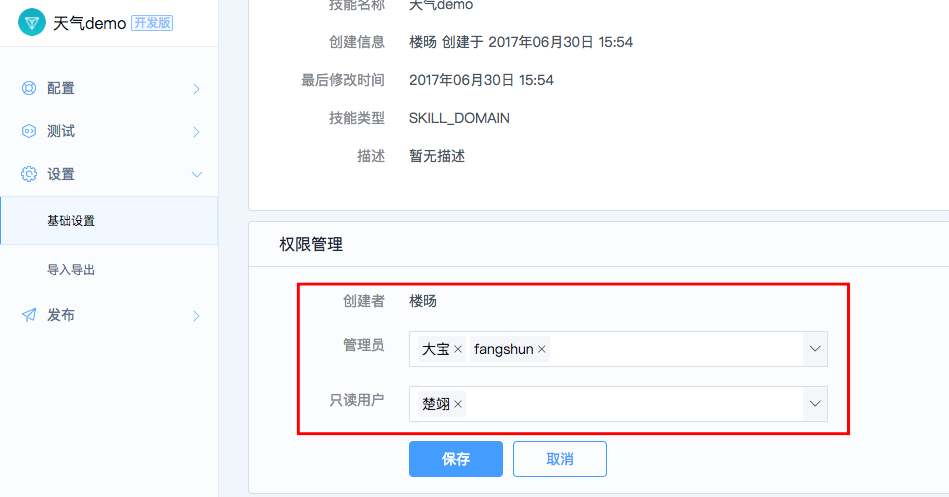Viewport: 949px width, 497px height.
Task: Click the 天气demo teal logo icon
Action: (x=31, y=22)
